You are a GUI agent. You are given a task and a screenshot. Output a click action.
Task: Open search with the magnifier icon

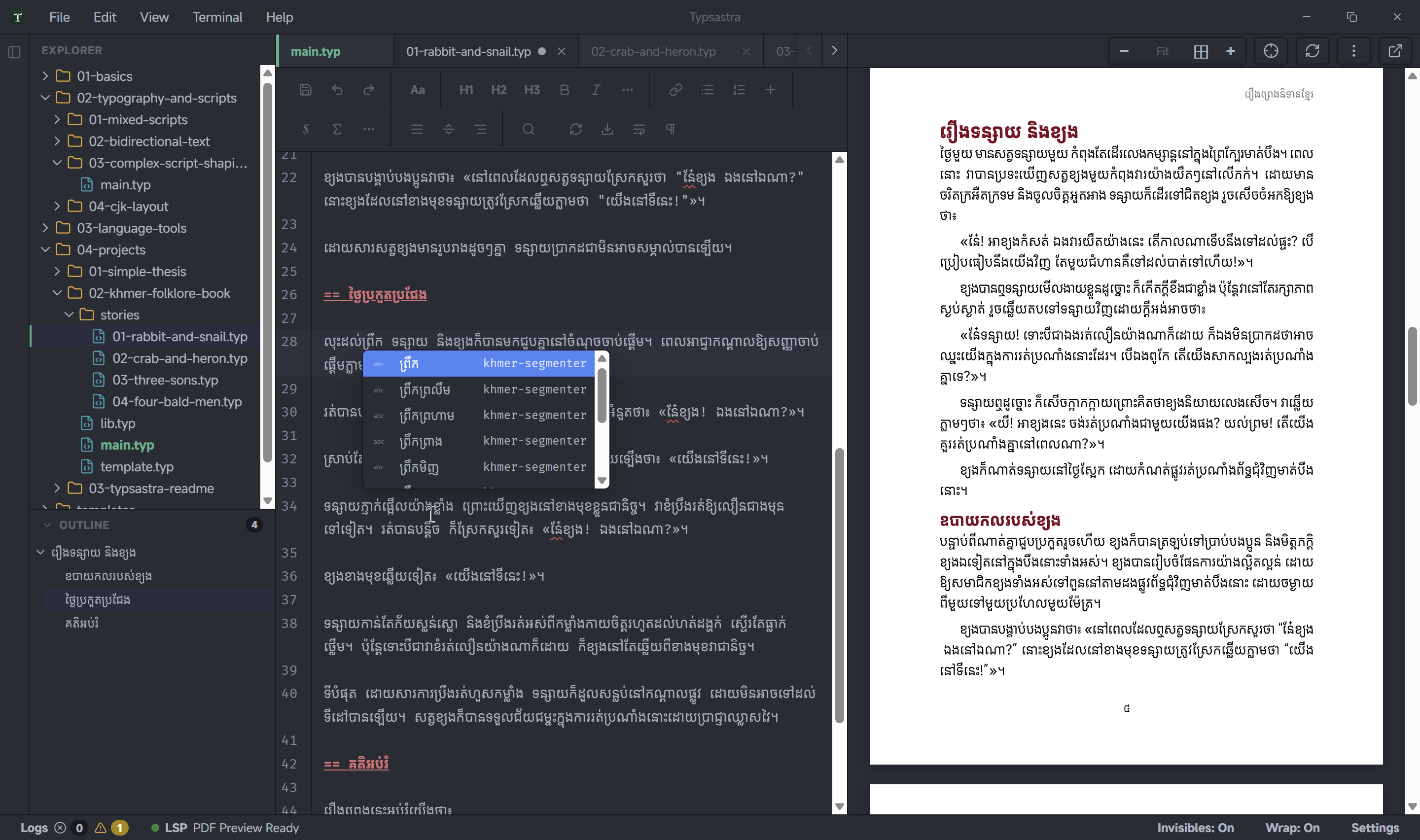click(528, 129)
